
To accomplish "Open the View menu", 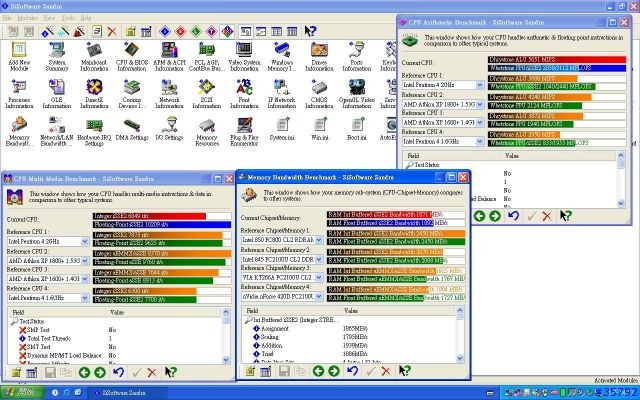I will (49, 18).
